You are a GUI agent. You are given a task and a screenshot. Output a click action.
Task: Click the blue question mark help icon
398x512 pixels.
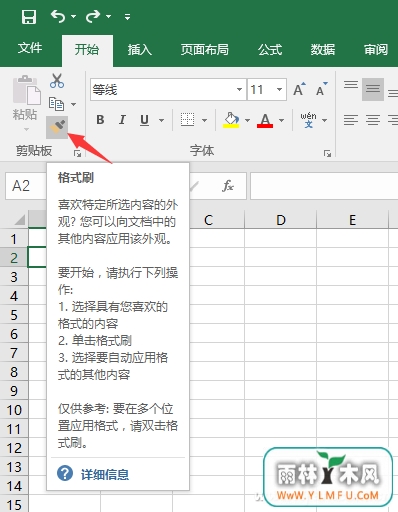click(x=65, y=473)
